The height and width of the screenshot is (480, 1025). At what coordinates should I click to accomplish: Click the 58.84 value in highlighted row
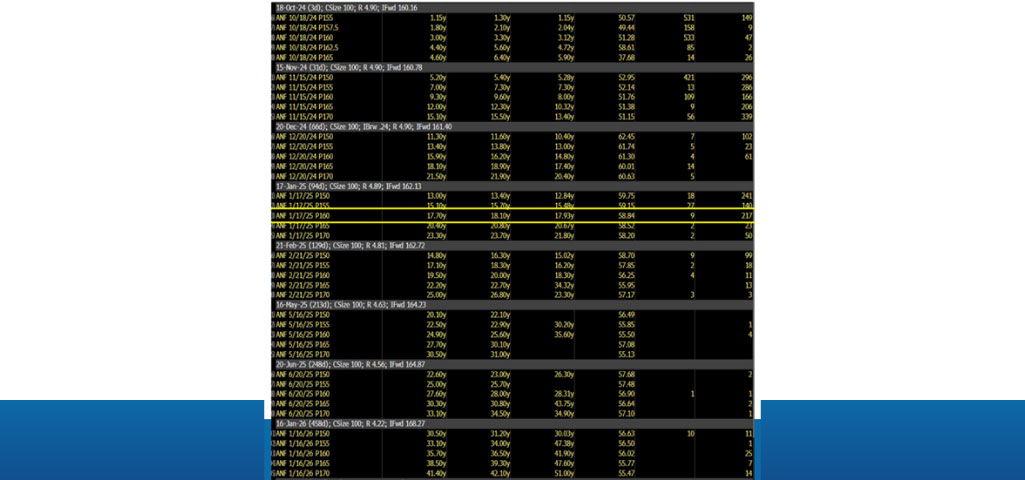coord(627,214)
